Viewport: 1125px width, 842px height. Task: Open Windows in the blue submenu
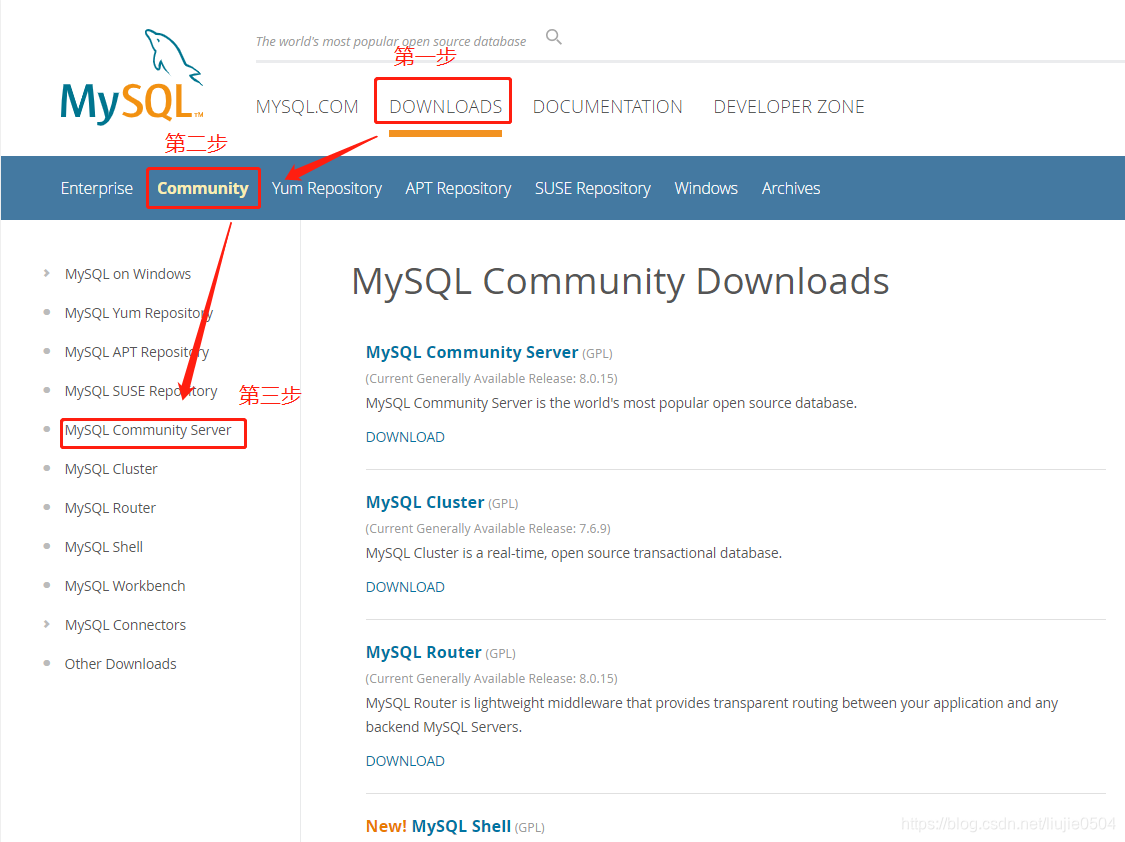(706, 189)
